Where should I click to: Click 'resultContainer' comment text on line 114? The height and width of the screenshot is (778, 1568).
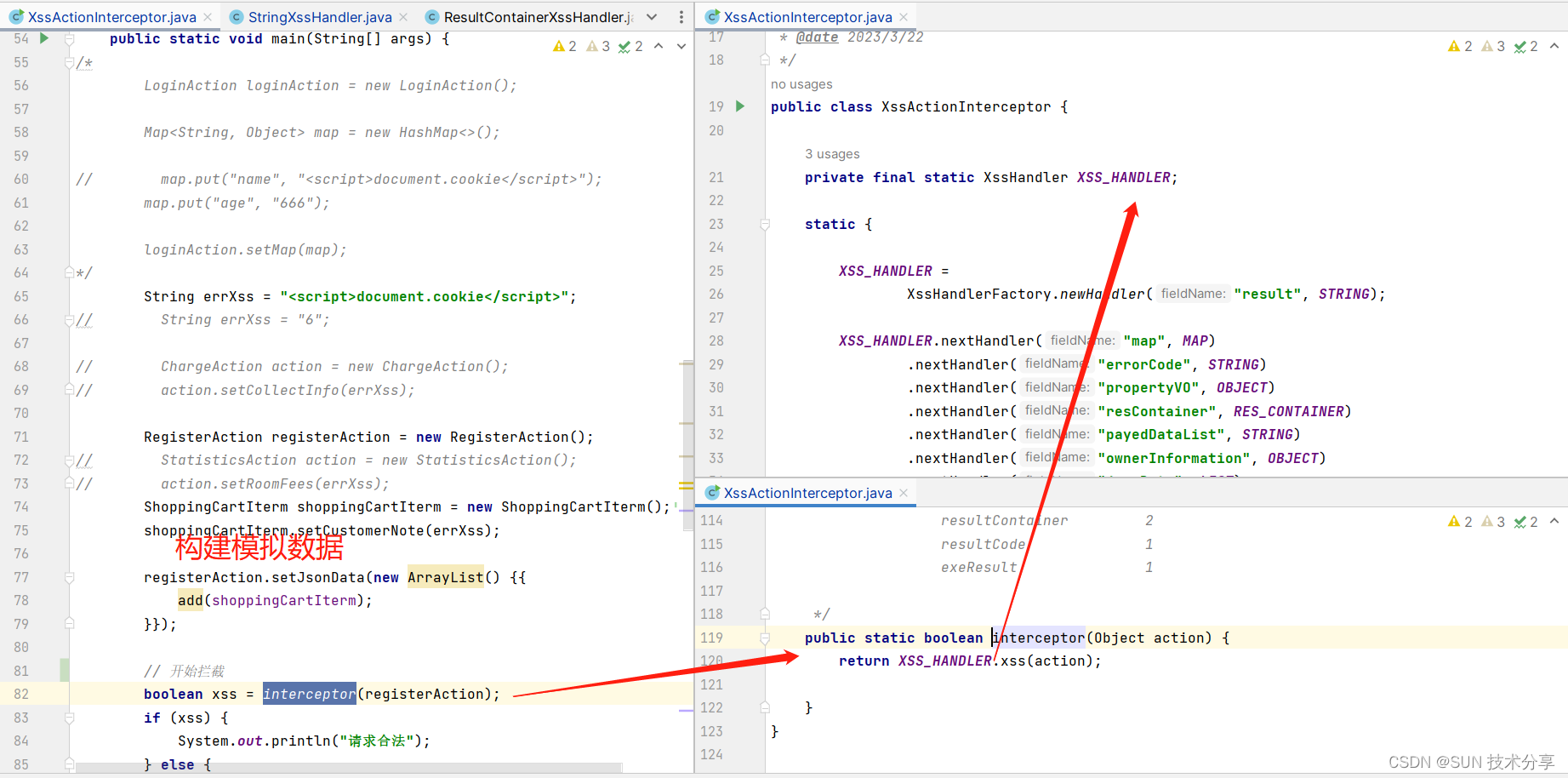pos(1004,520)
